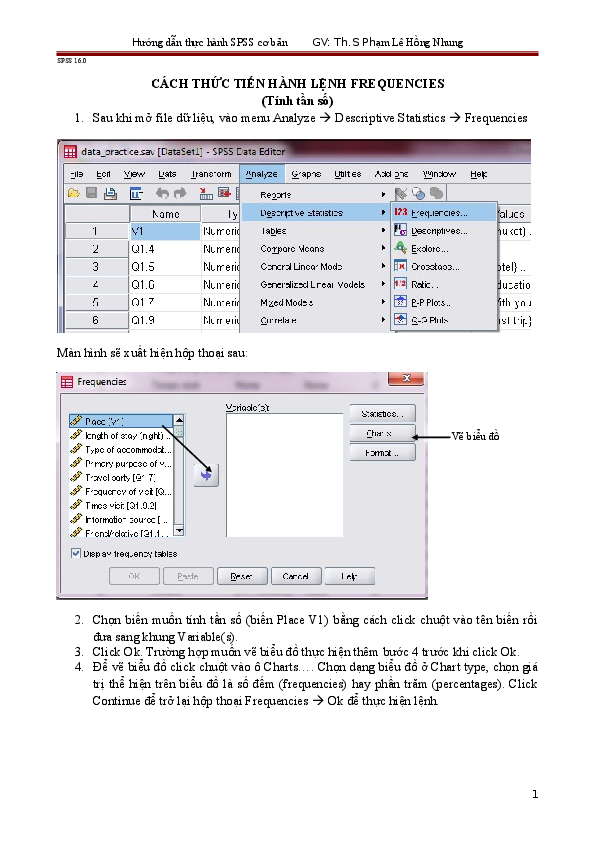Screen dimensions: 595x842
Task: Click the Reset button
Action: (x=242, y=576)
